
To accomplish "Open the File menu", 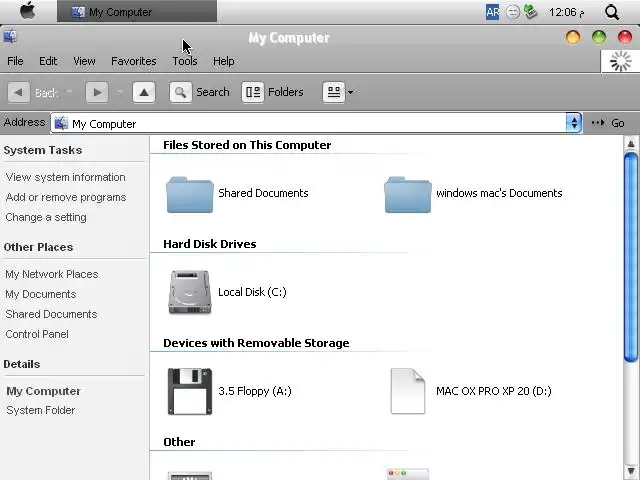I will (15, 61).
